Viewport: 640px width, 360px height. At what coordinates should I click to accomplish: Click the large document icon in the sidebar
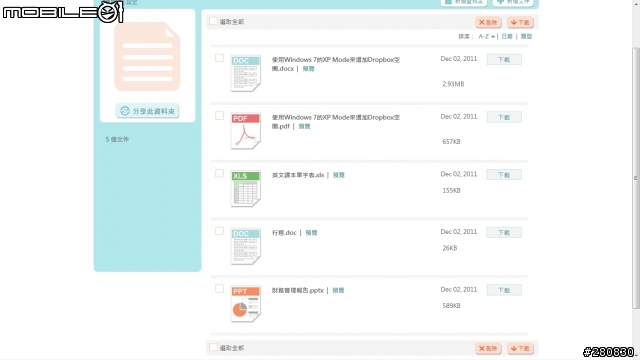pos(147,57)
